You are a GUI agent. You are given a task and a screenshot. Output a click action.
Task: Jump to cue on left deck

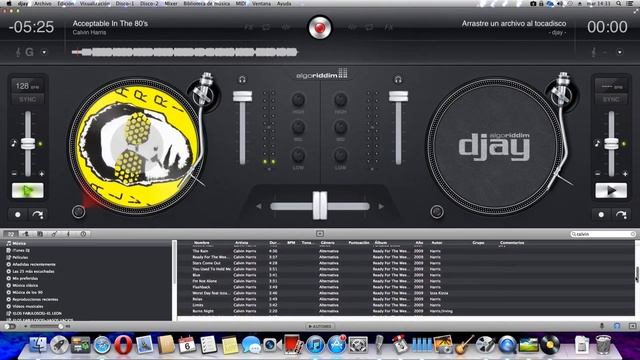38,214
